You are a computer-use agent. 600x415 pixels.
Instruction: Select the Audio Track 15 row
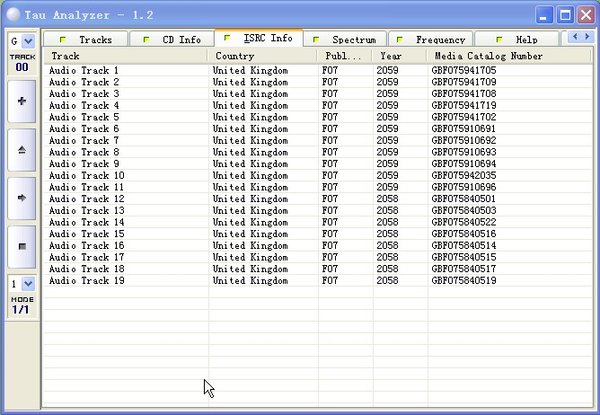tap(318, 234)
